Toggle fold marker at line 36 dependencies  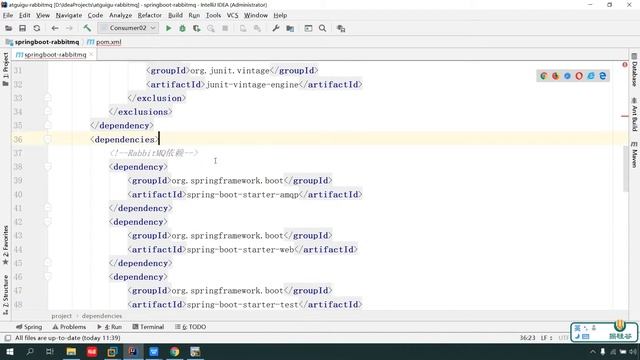point(48,139)
